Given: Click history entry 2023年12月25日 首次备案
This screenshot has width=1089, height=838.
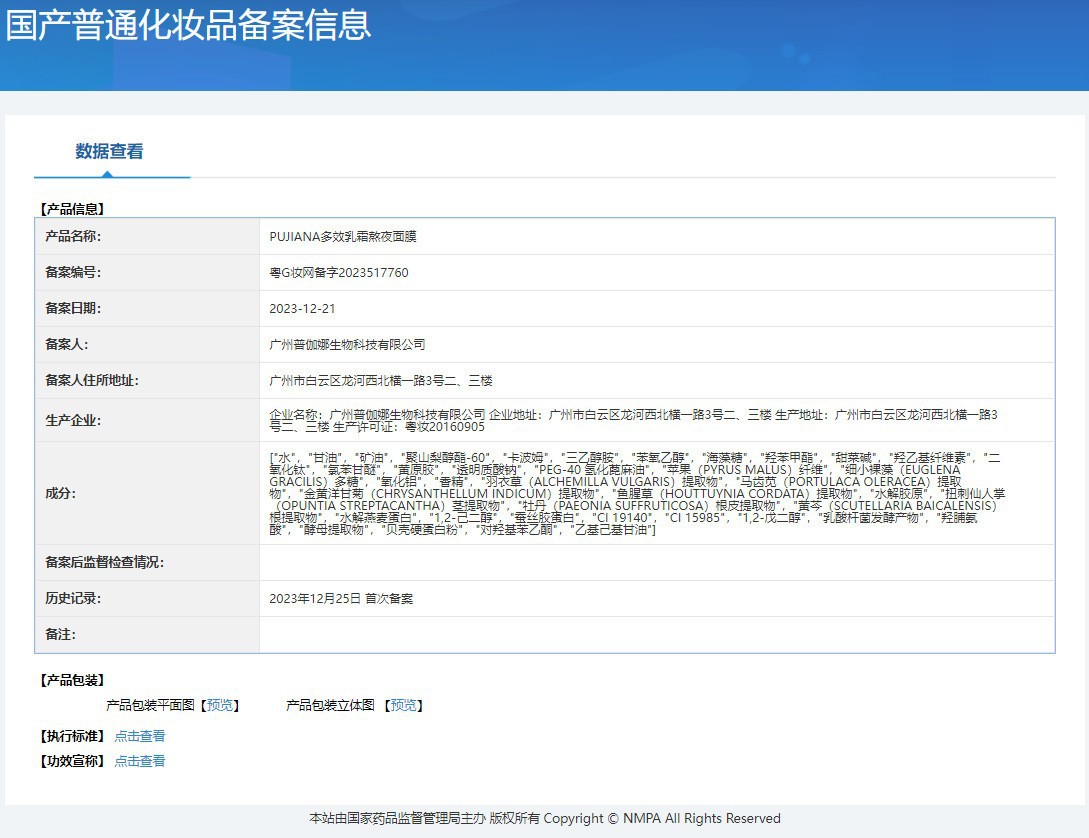Looking at the screenshot, I should click(341, 598).
